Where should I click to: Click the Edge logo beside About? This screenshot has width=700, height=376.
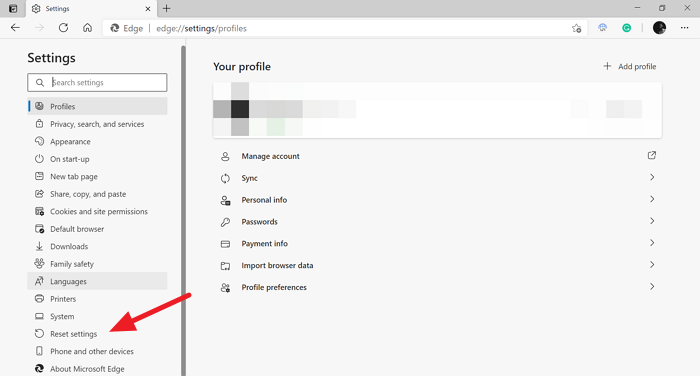(x=39, y=368)
